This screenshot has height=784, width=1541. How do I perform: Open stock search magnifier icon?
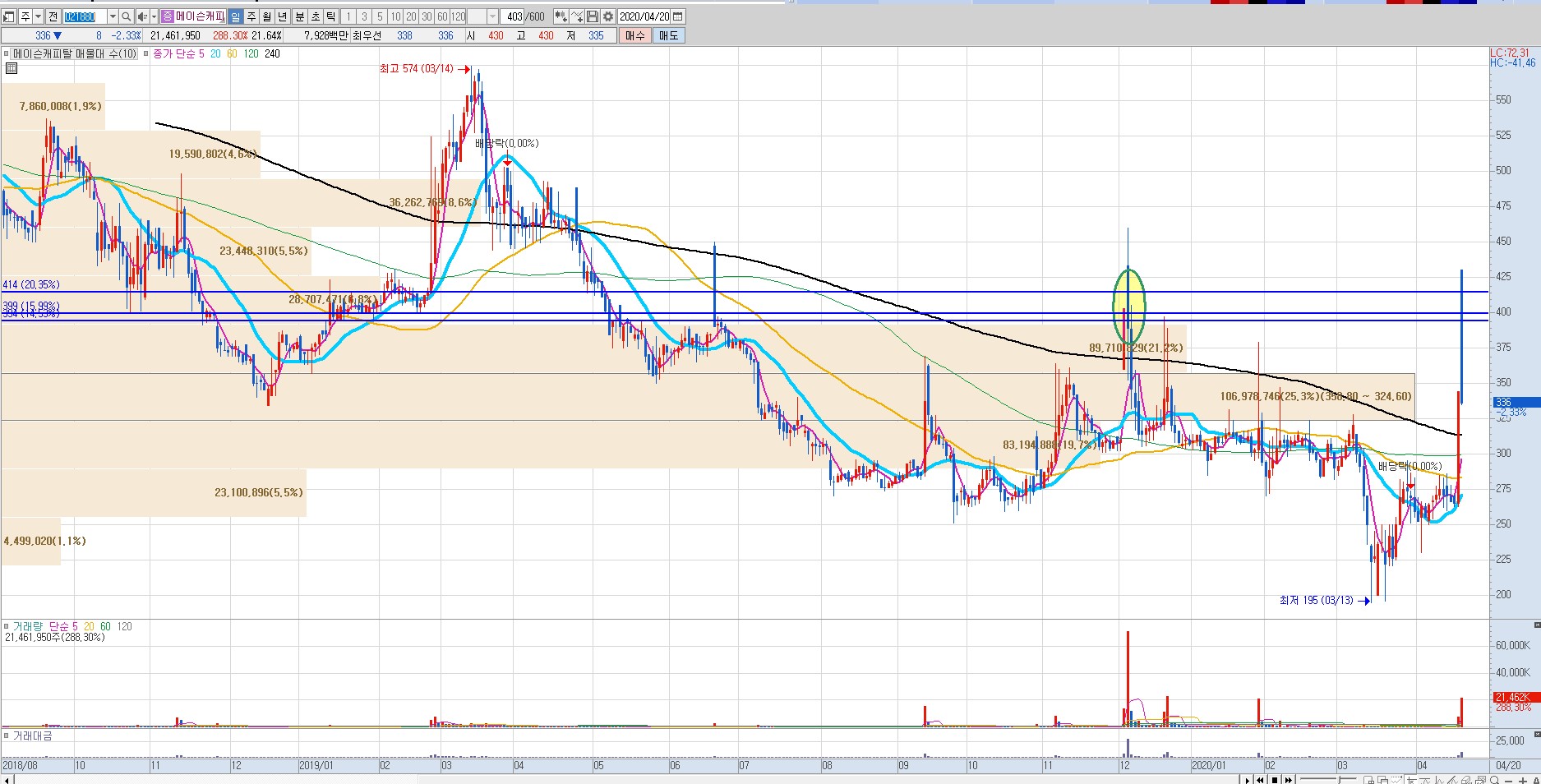126,16
